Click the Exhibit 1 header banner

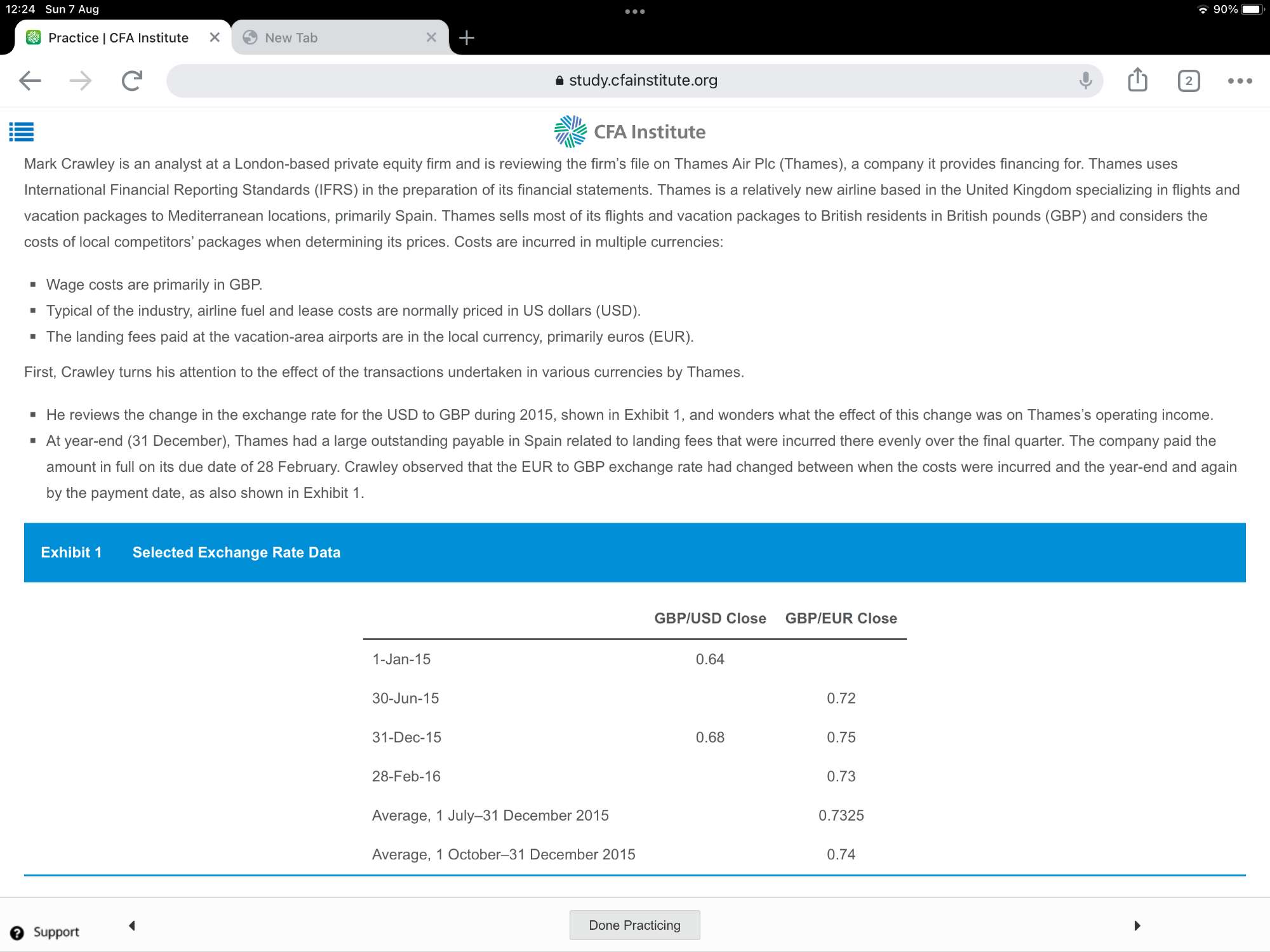[x=635, y=553]
